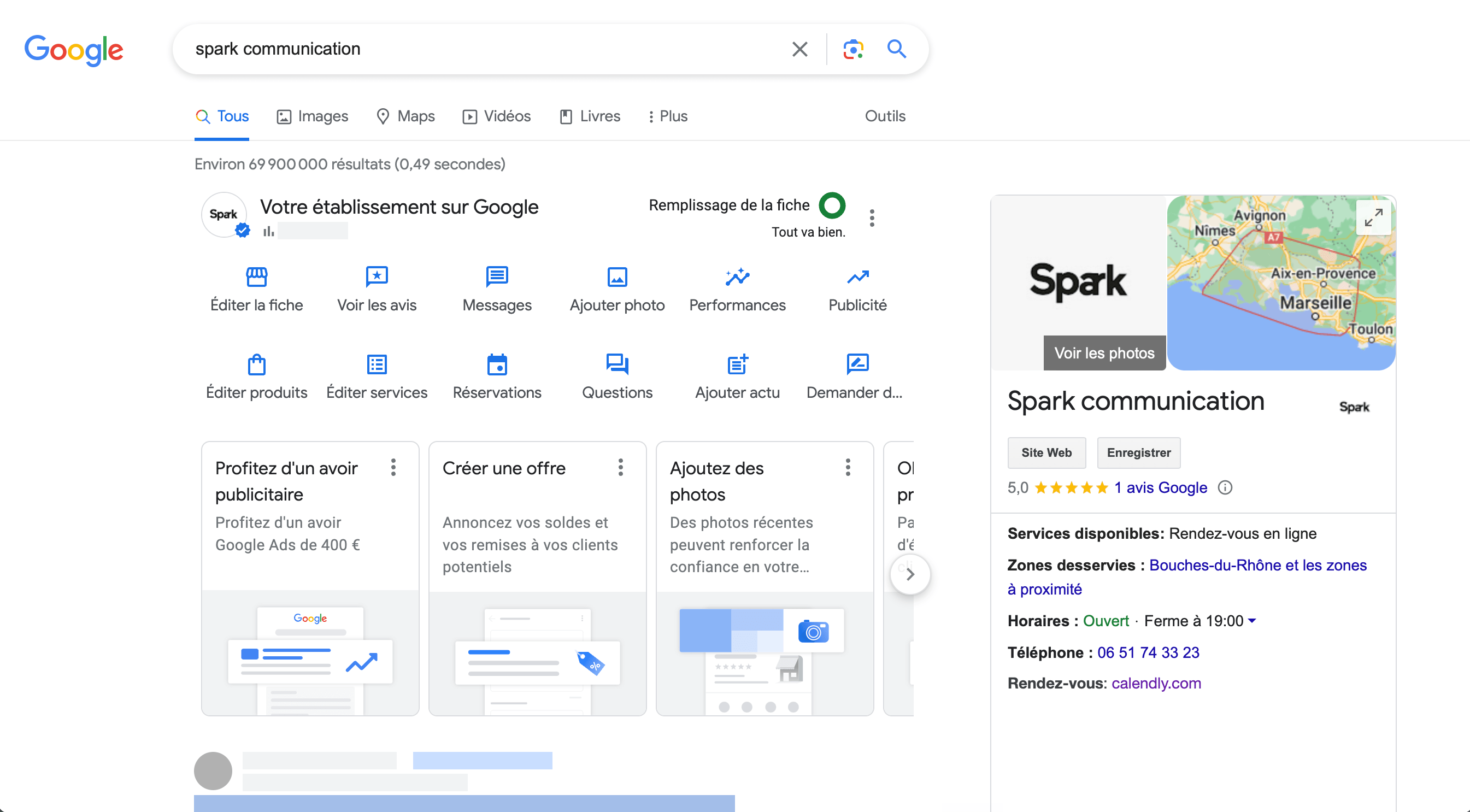
Task: Open the Créer une offre card
Action: point(537,578)
